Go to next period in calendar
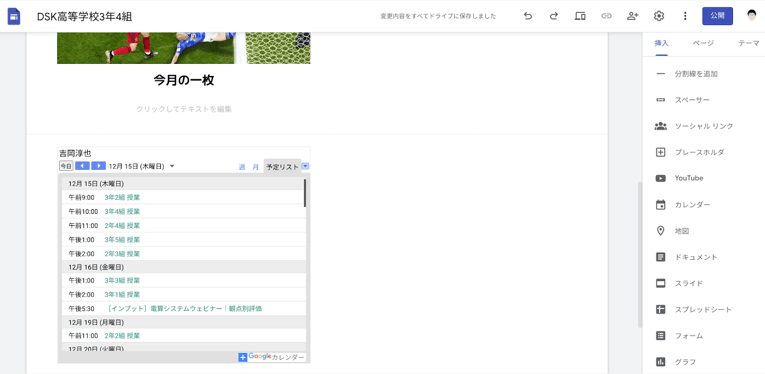The width and height of the screenshot is (765, 374). pyautogui.click(x=99, y=166)
